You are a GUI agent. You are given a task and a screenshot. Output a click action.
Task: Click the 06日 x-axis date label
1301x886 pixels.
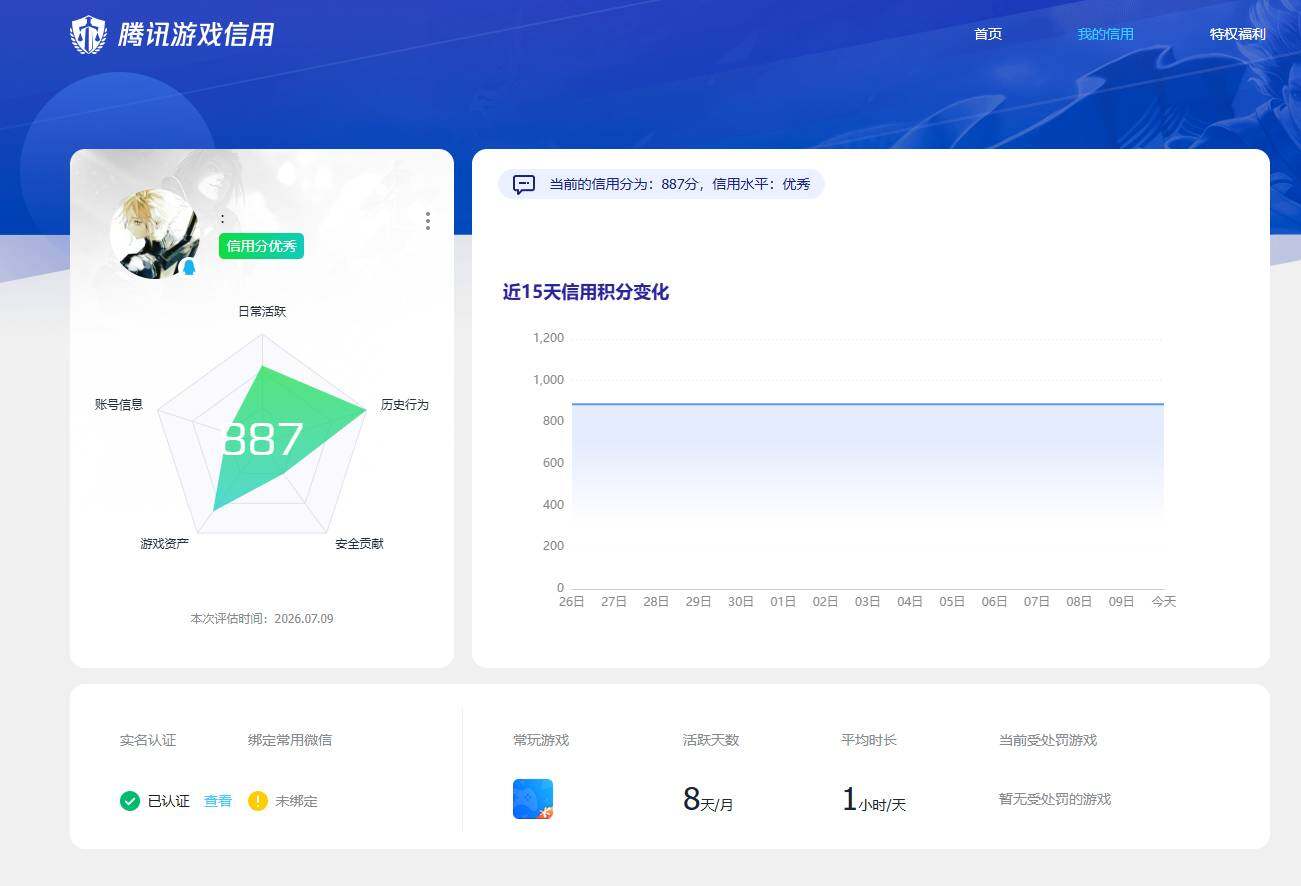(x=994, y=602)
